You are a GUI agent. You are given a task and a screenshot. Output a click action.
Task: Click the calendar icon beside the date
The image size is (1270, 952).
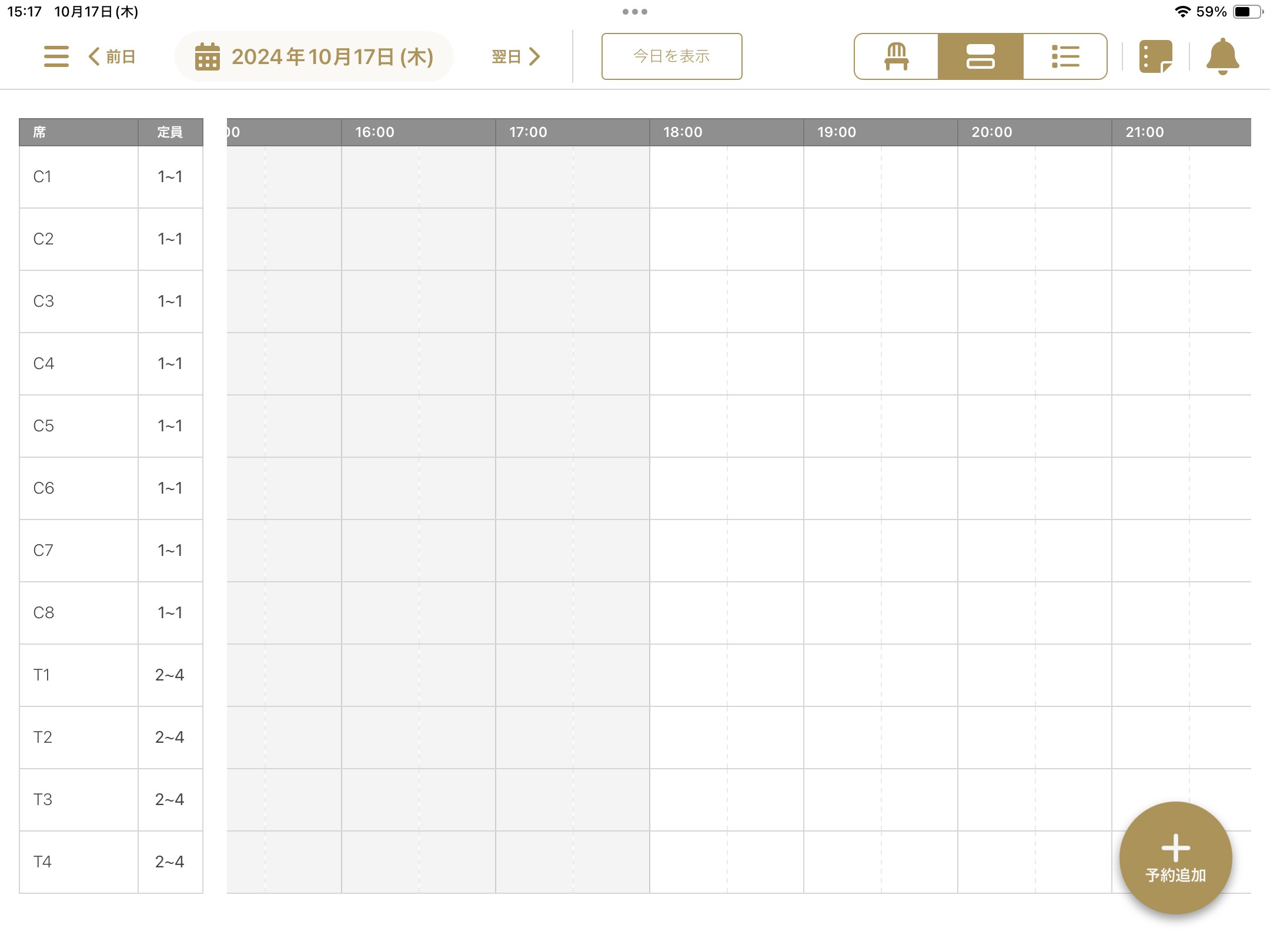pyautogui.click(x=207, y=56)
